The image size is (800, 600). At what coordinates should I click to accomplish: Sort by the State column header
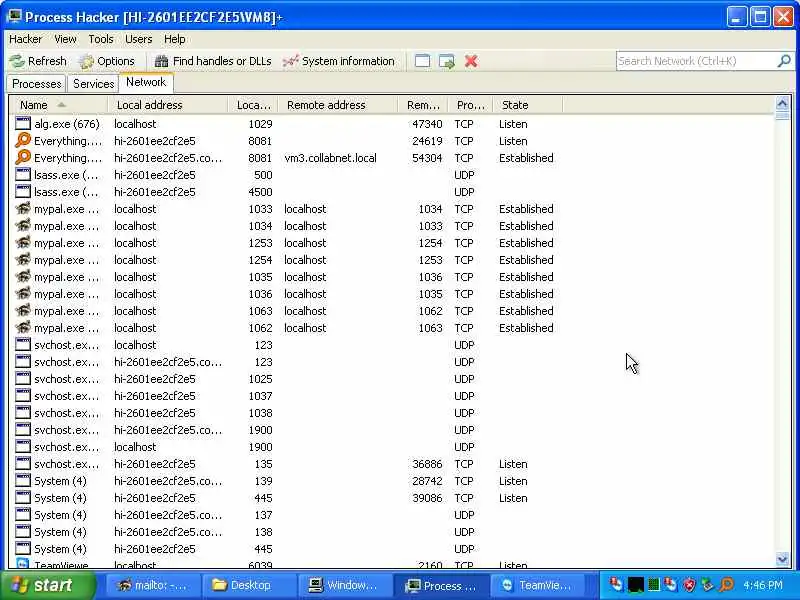coord(528,105)
